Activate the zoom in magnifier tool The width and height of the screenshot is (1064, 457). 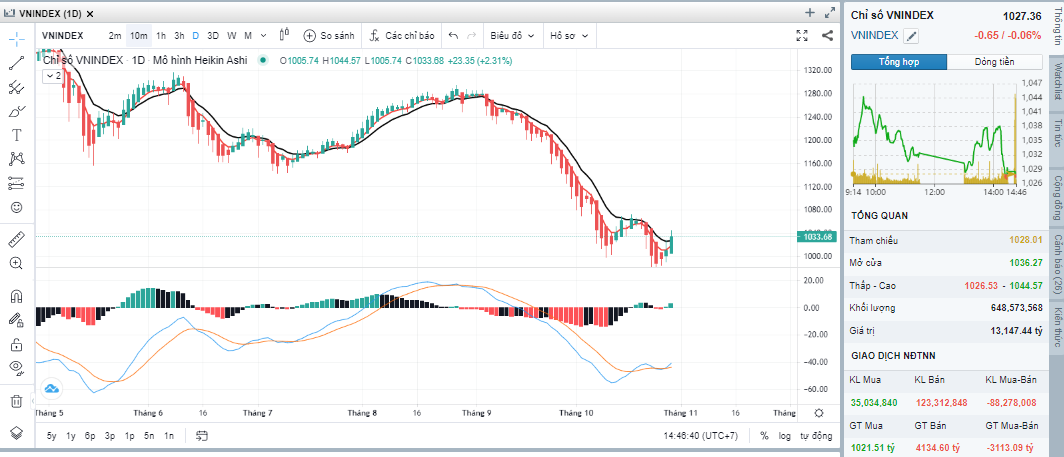coord(16,263)
